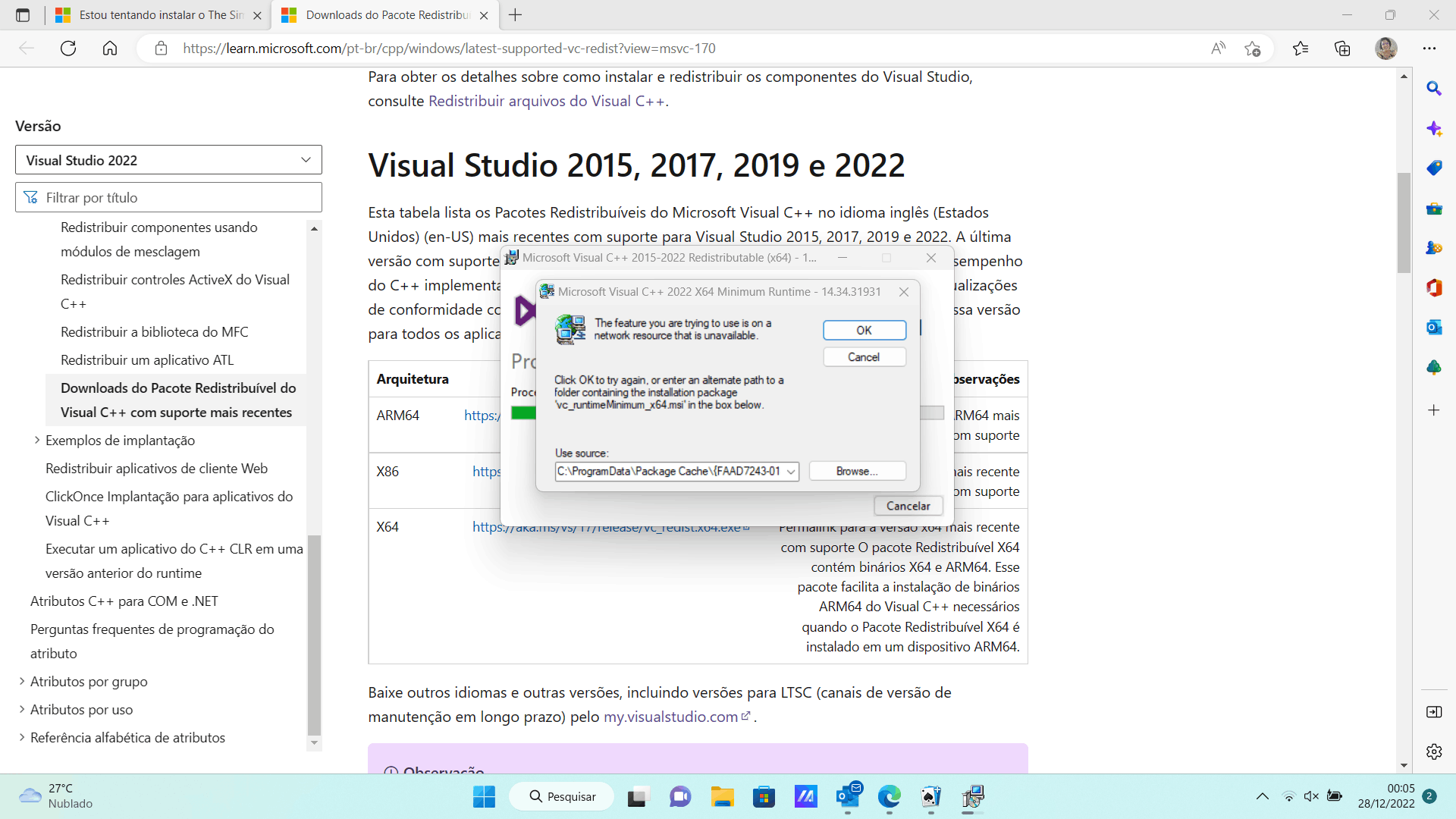The width and height of the screenshot is (1456, 819).
Task: Open File Explorer from taskbar
Action: coord(722,796)
